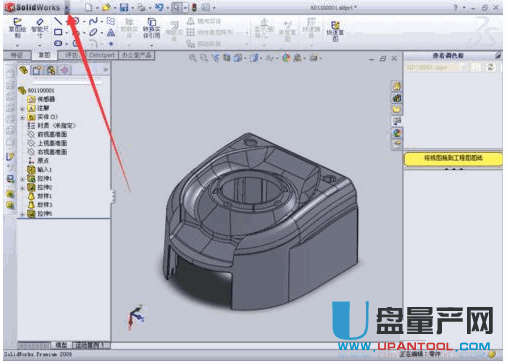Expand the 注解 annotations node
Viewport: 506px width, 363px height.
pos(22,108)
